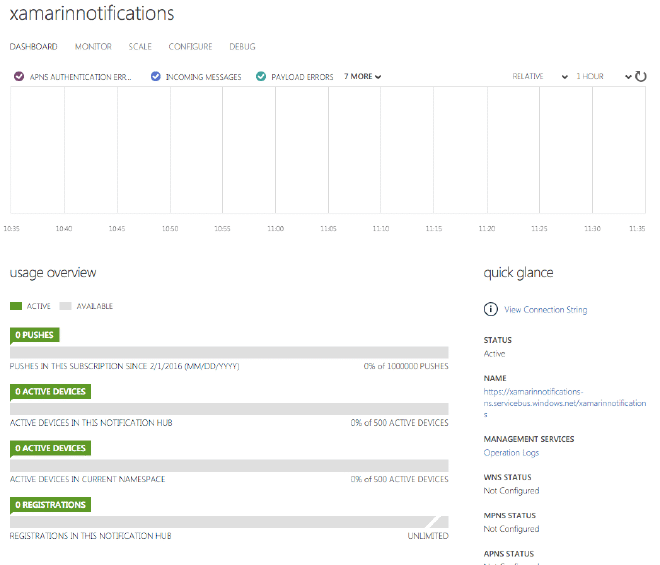Toggle Incoming Messages metric checkmark
This screenshot has width=660, height=565.
(156, 76)
